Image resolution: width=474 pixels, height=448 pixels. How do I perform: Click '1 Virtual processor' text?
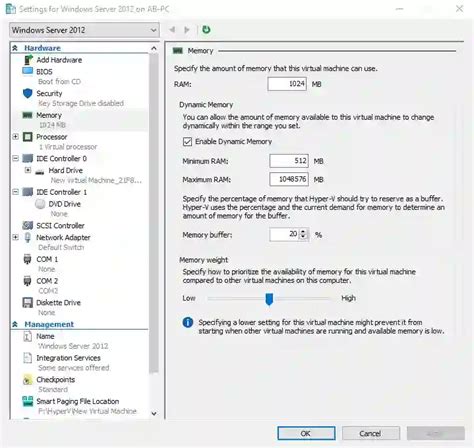[68, 147]
